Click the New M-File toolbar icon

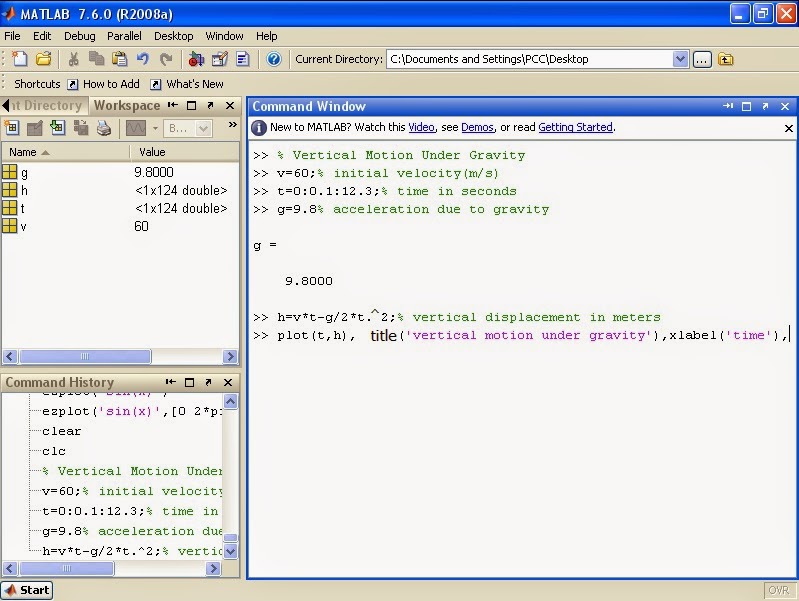(x=19, y=59)
